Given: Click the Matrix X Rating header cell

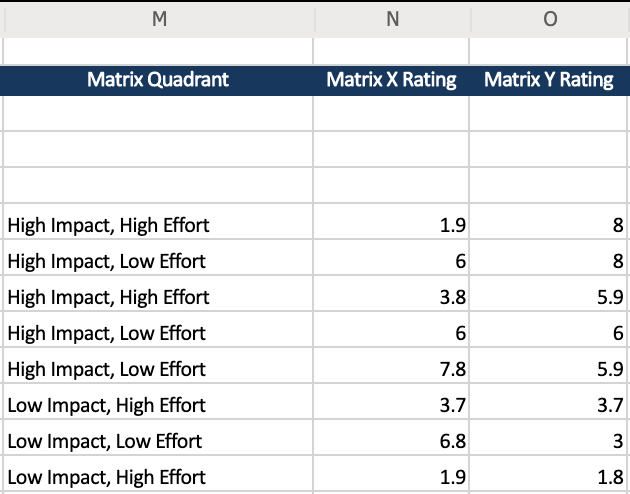Looking at the screenshot, I should click(x=391, y=80).
